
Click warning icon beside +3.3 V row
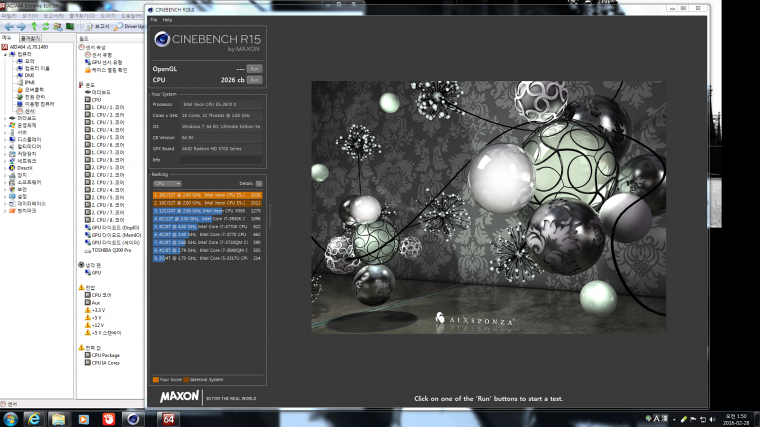[x=88, y=310]
